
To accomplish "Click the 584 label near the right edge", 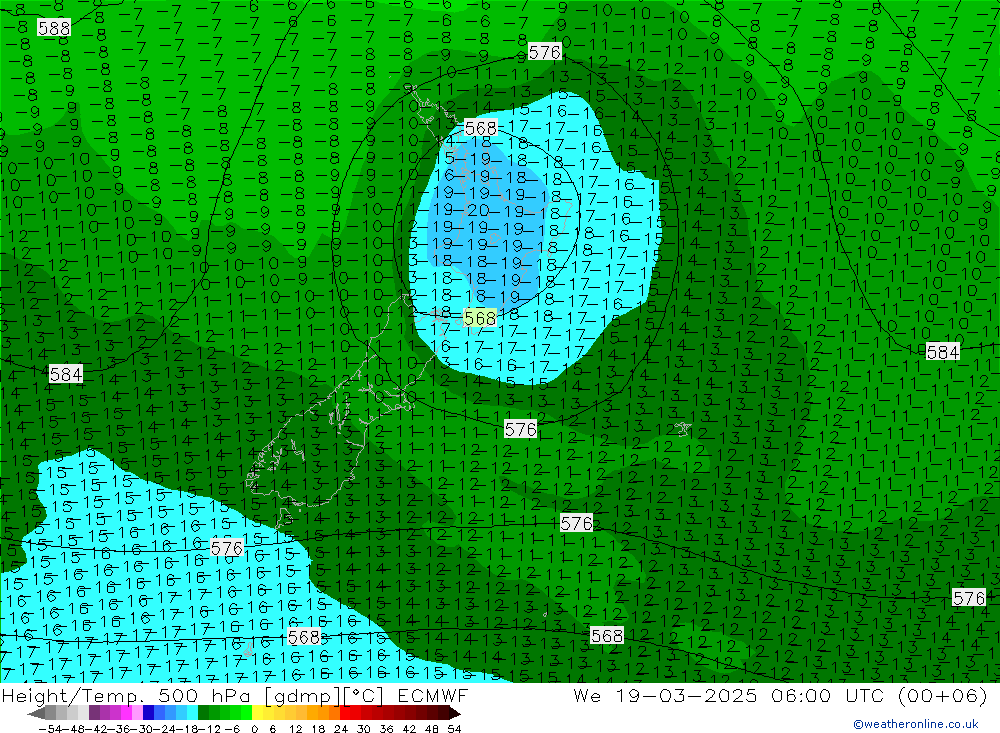I will point(943,352).
